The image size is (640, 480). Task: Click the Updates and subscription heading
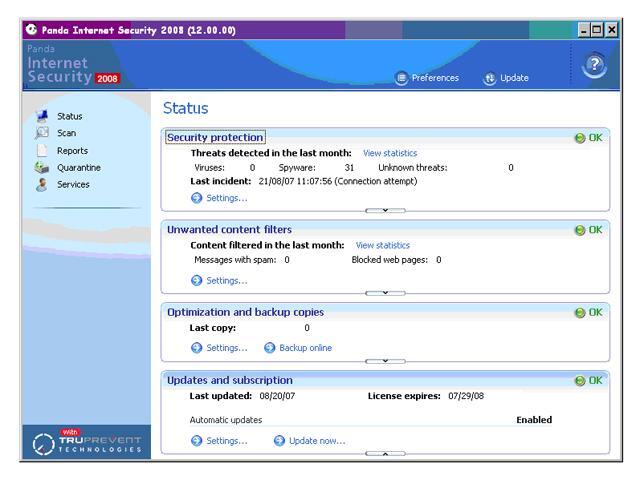click(x=230, y=380)
